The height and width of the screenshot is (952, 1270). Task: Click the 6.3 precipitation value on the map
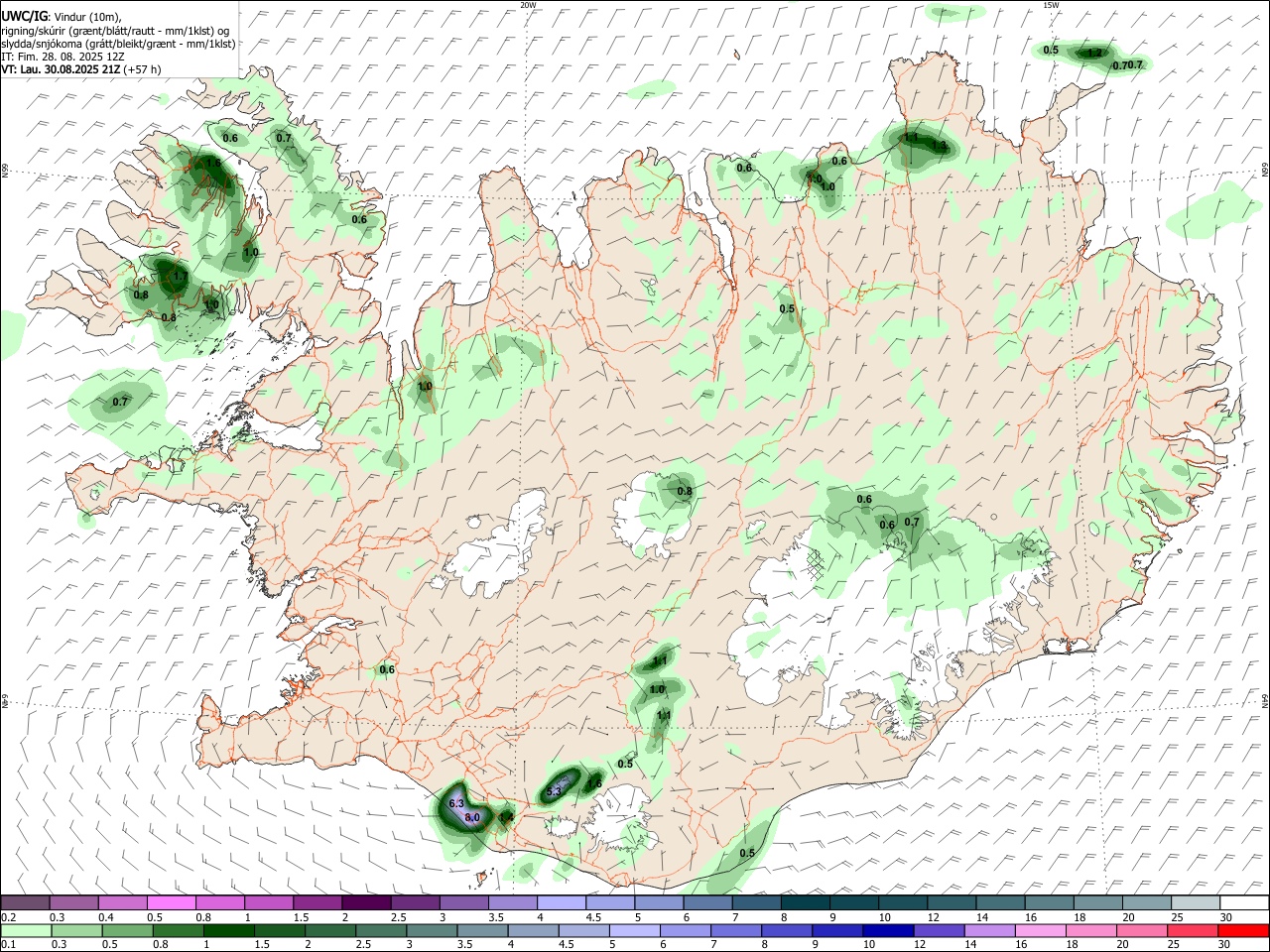pyautogui.click(x=456, y=802)
